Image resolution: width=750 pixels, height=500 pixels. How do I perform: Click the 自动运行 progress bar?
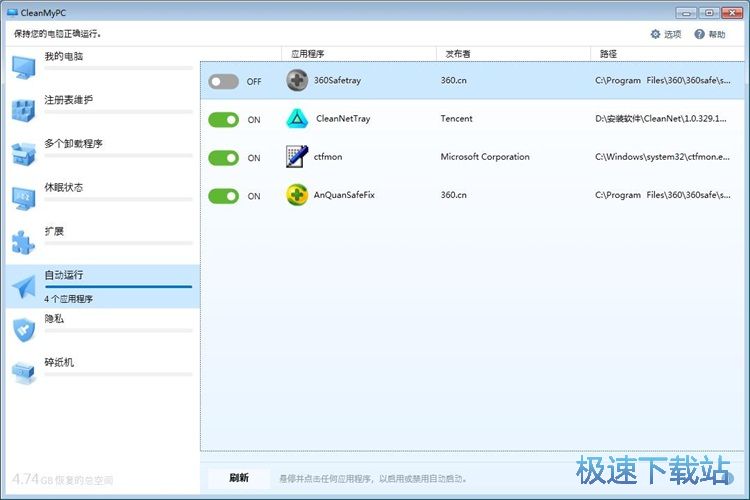click(118, 287)
